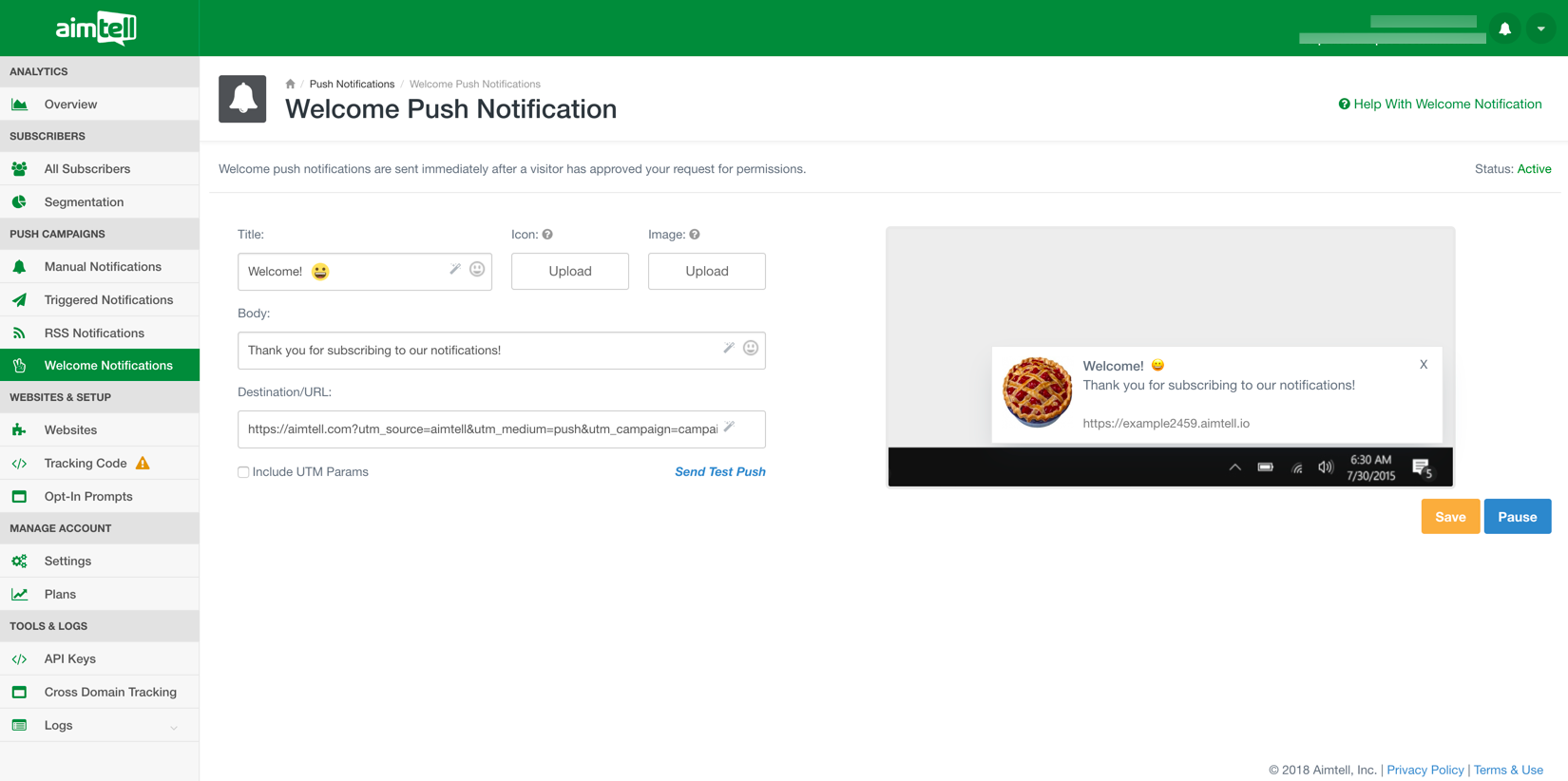Click the Image help question mark
The height and width of the screenshot is (781, 1568).
point(695,235)
